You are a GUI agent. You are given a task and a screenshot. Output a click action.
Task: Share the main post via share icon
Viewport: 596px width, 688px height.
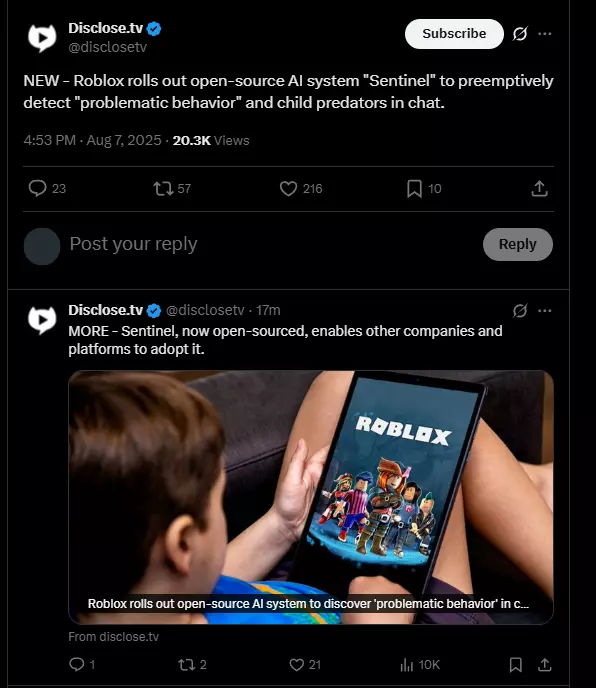pyautogui.click(x=539, y=189)
